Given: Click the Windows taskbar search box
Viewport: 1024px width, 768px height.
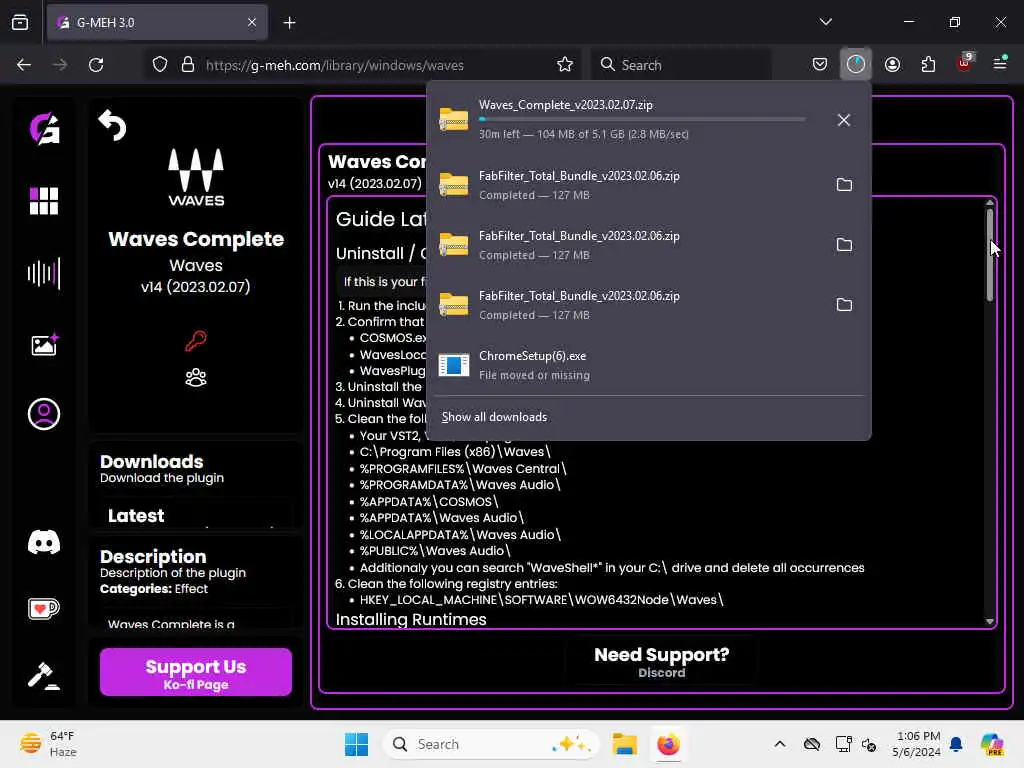Looking at the screenshot, I should 491,744.
